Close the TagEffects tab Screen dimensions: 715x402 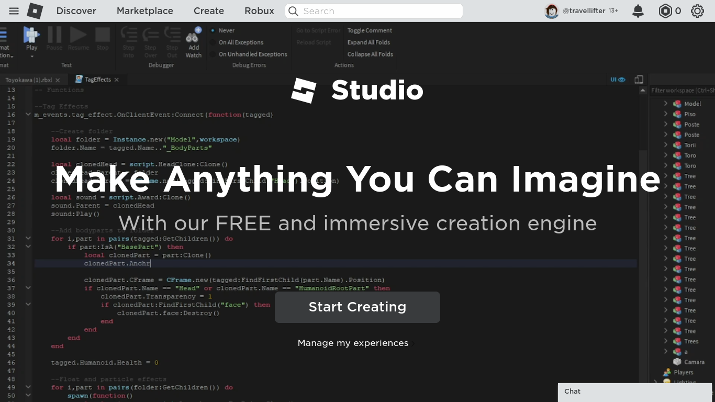click(117, 80)
